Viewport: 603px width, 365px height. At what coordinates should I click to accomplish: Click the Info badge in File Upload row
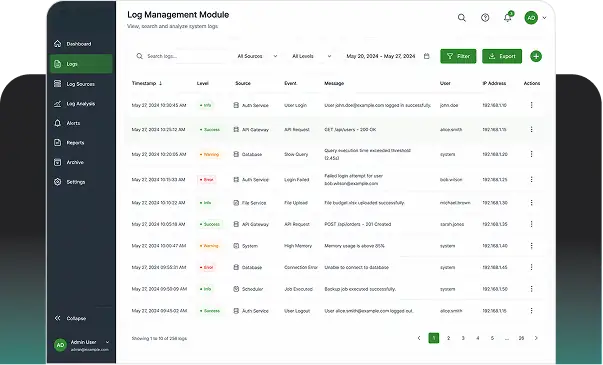(x=206, y=203)
